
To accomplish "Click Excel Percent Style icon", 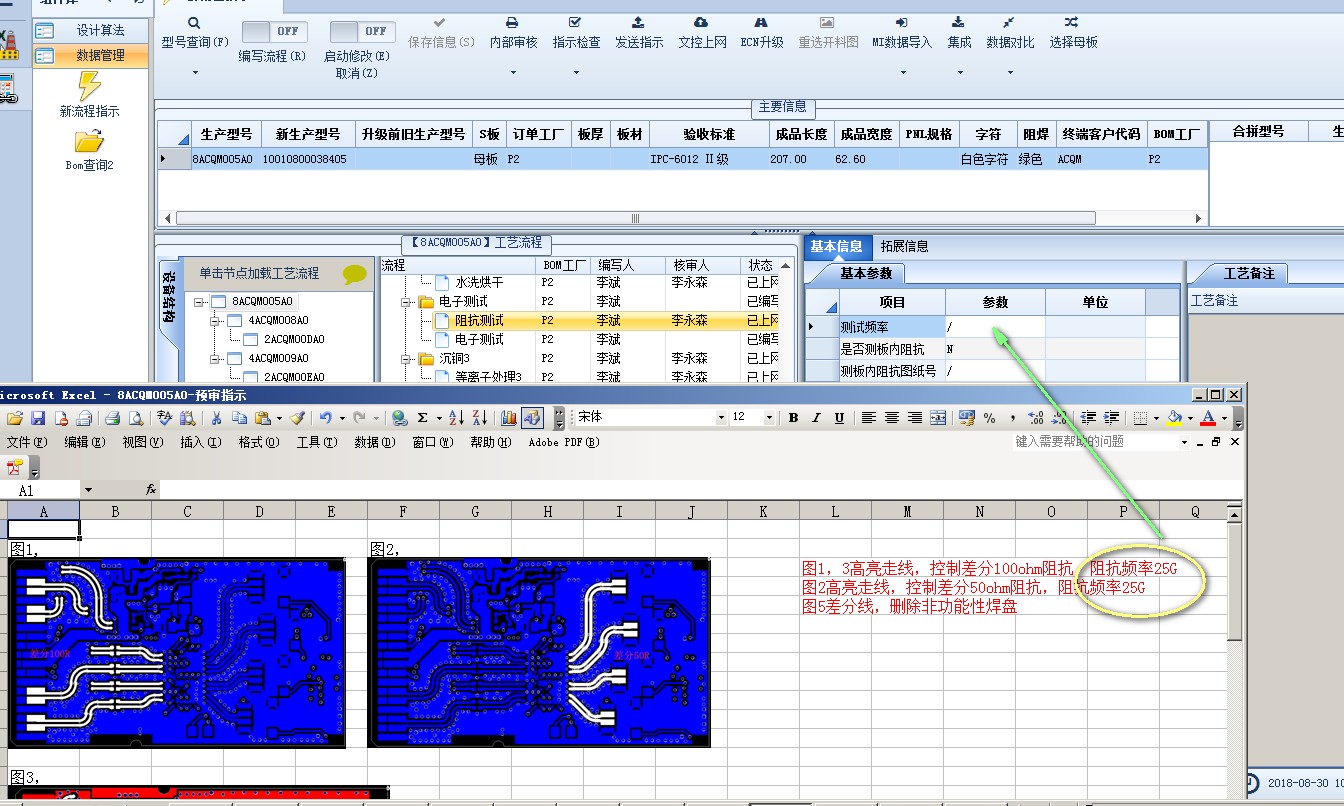I will coord(989,418).
